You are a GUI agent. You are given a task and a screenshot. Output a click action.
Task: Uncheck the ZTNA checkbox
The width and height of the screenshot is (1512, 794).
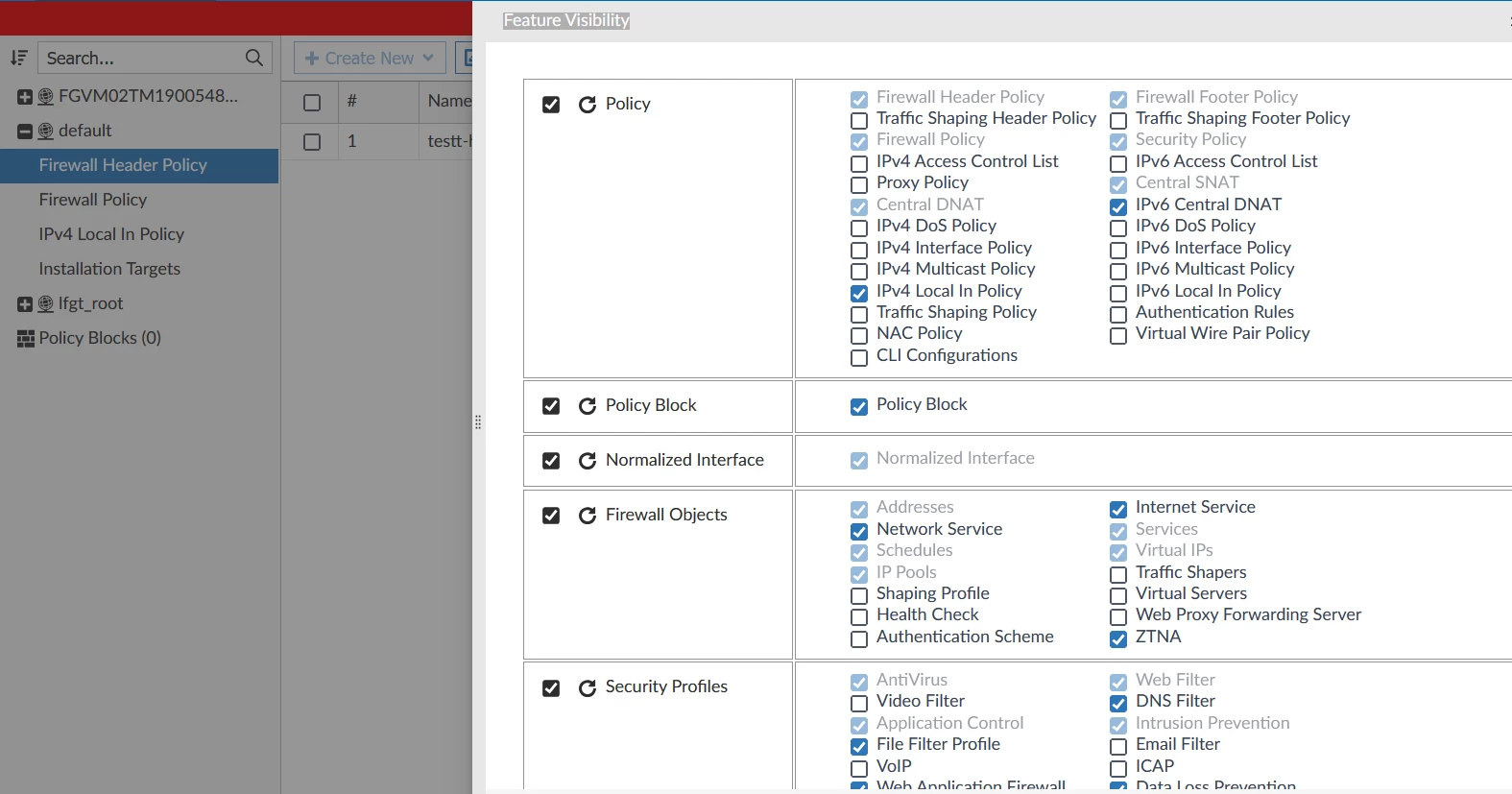pyautogui.click(x=1118, y=638)
